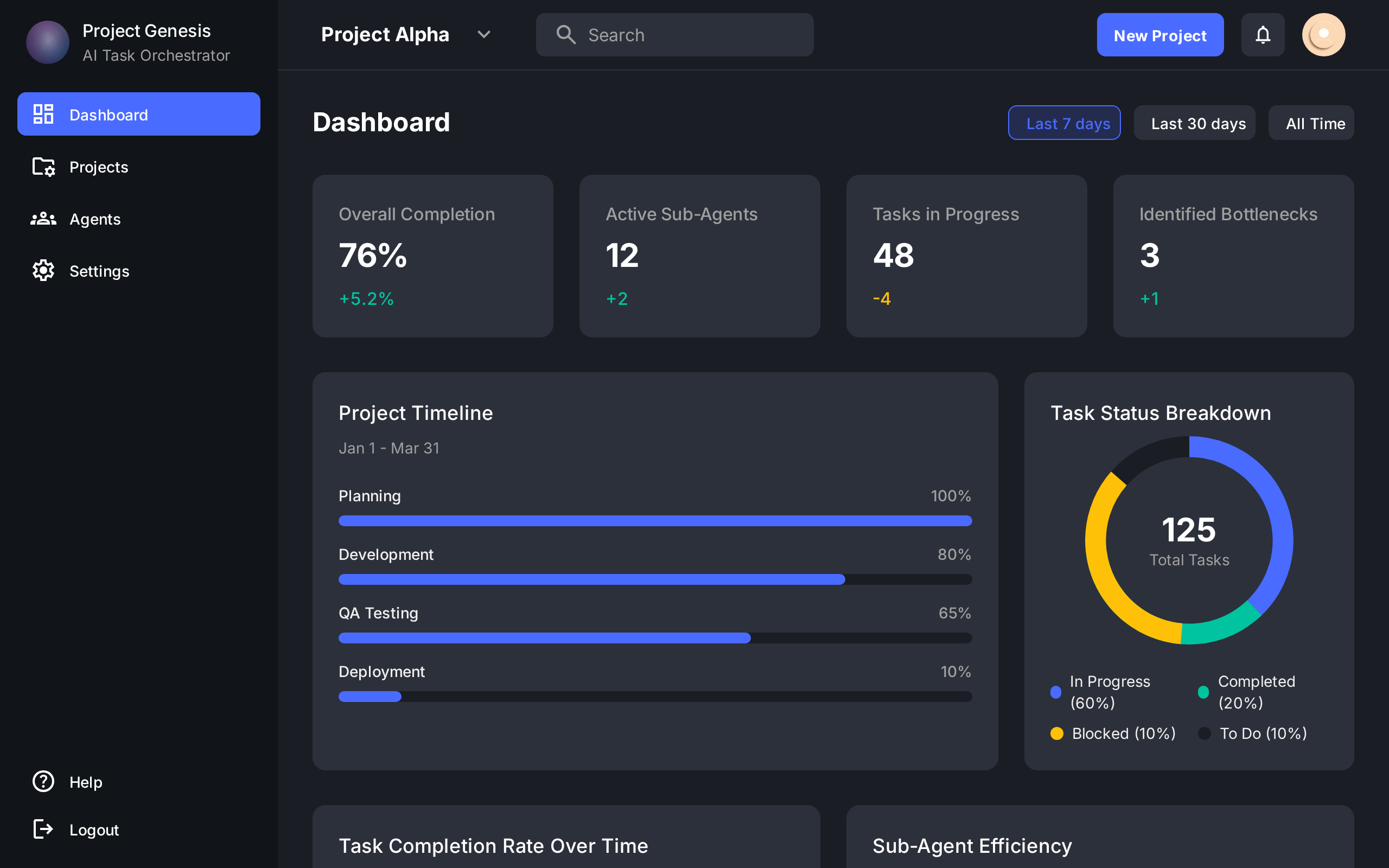
Task: Select Agents from the navigation menu
Action: click(95, 219)
